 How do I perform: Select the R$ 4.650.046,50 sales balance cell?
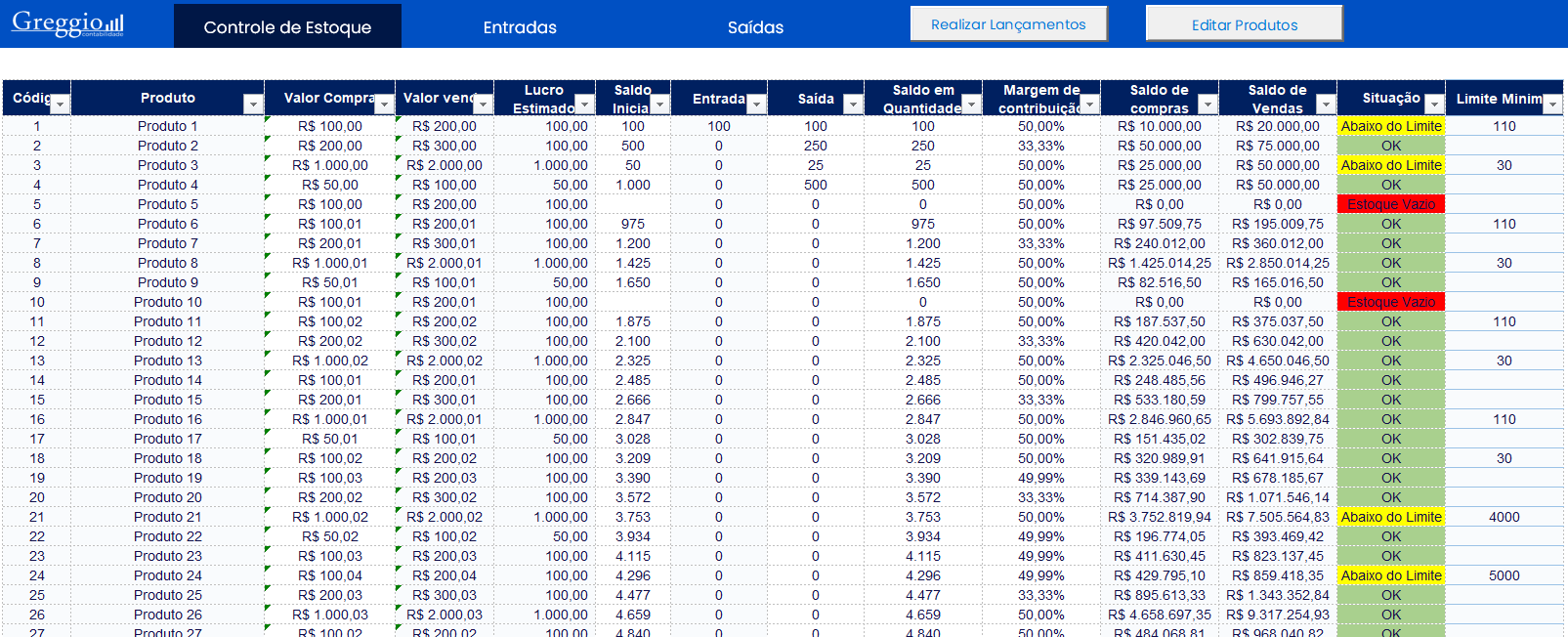coord(1278,361)
